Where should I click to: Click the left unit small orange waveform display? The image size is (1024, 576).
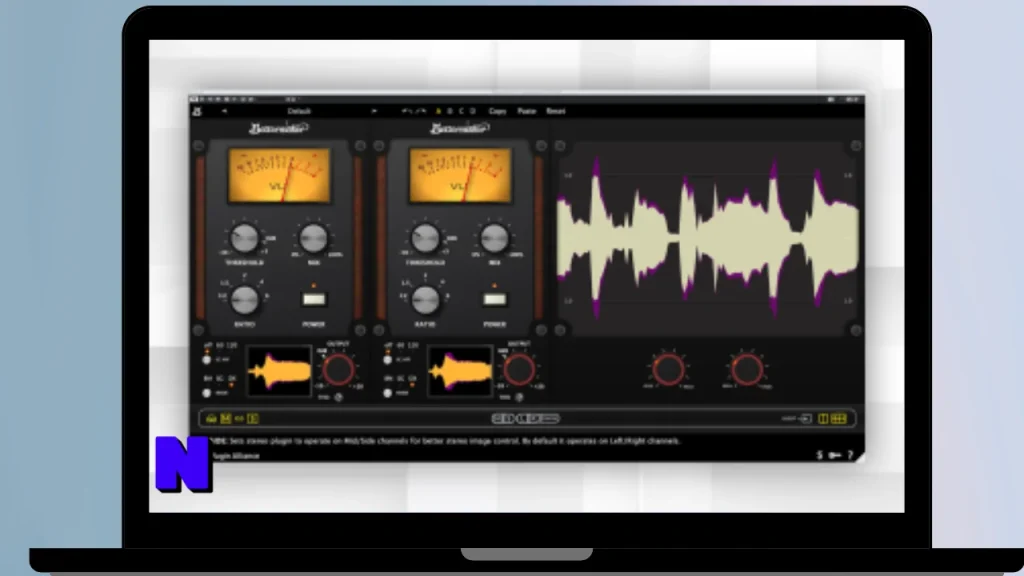(x=279, y=371)
